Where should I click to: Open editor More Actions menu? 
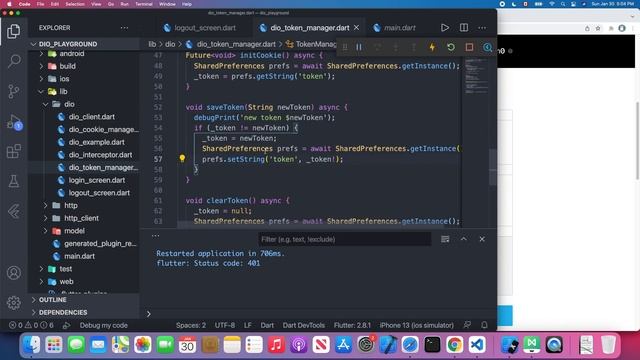(x=482, y=28)
